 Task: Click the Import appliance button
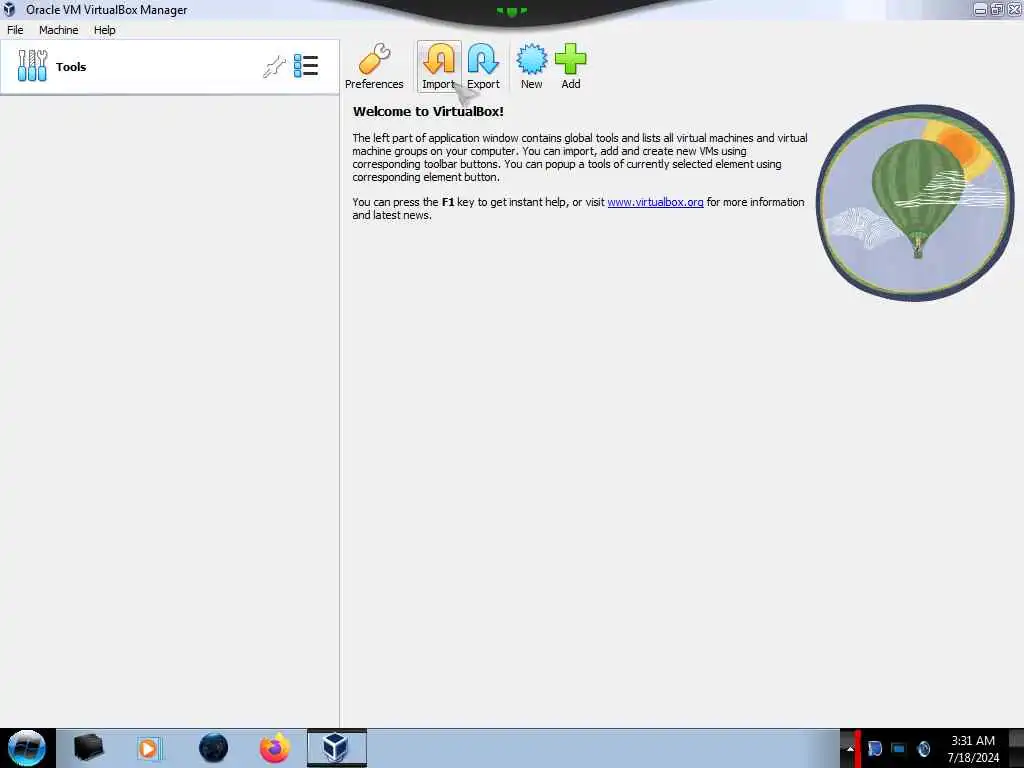point(439,66)
